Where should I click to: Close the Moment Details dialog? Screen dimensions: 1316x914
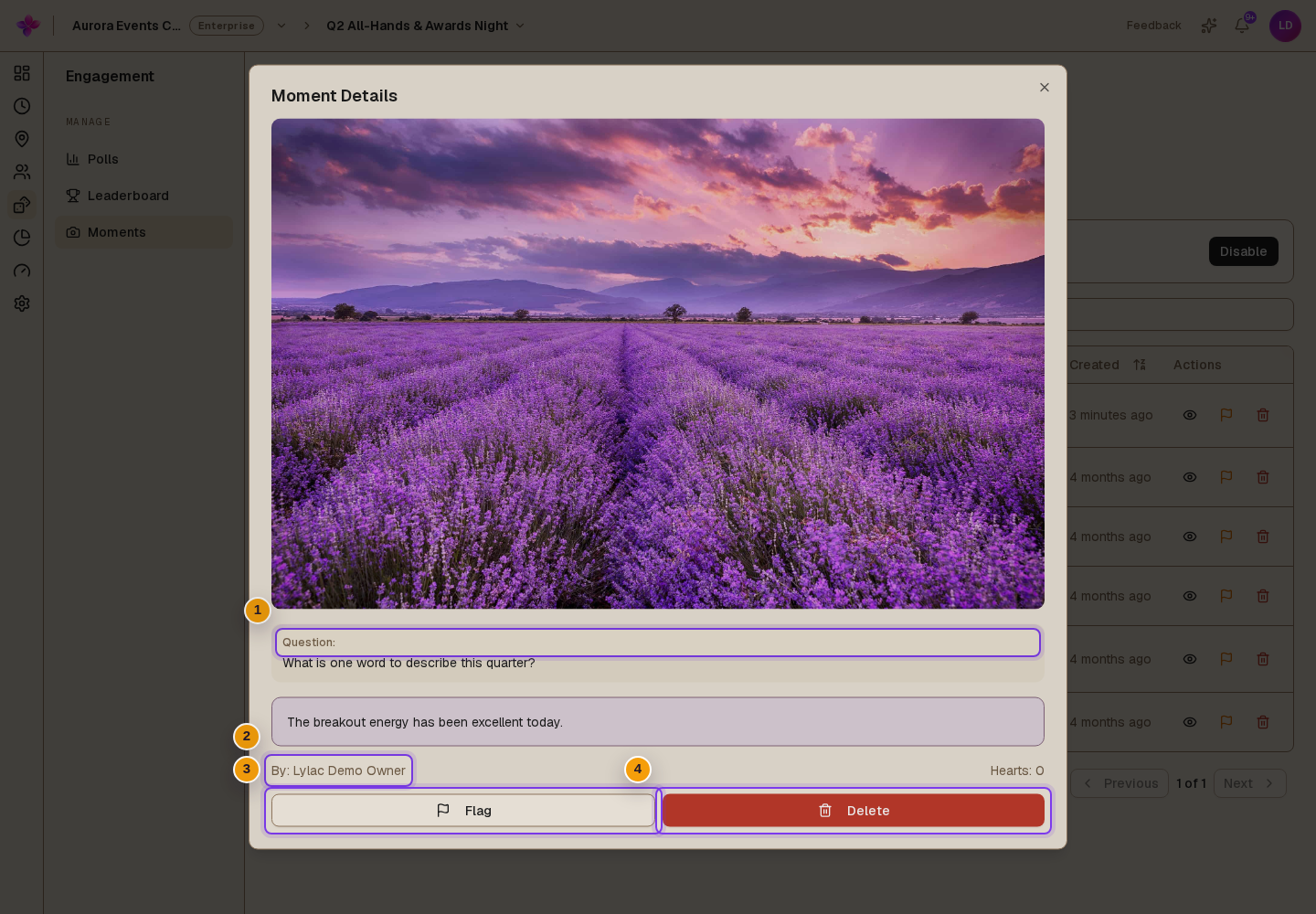click(1045, 88)
